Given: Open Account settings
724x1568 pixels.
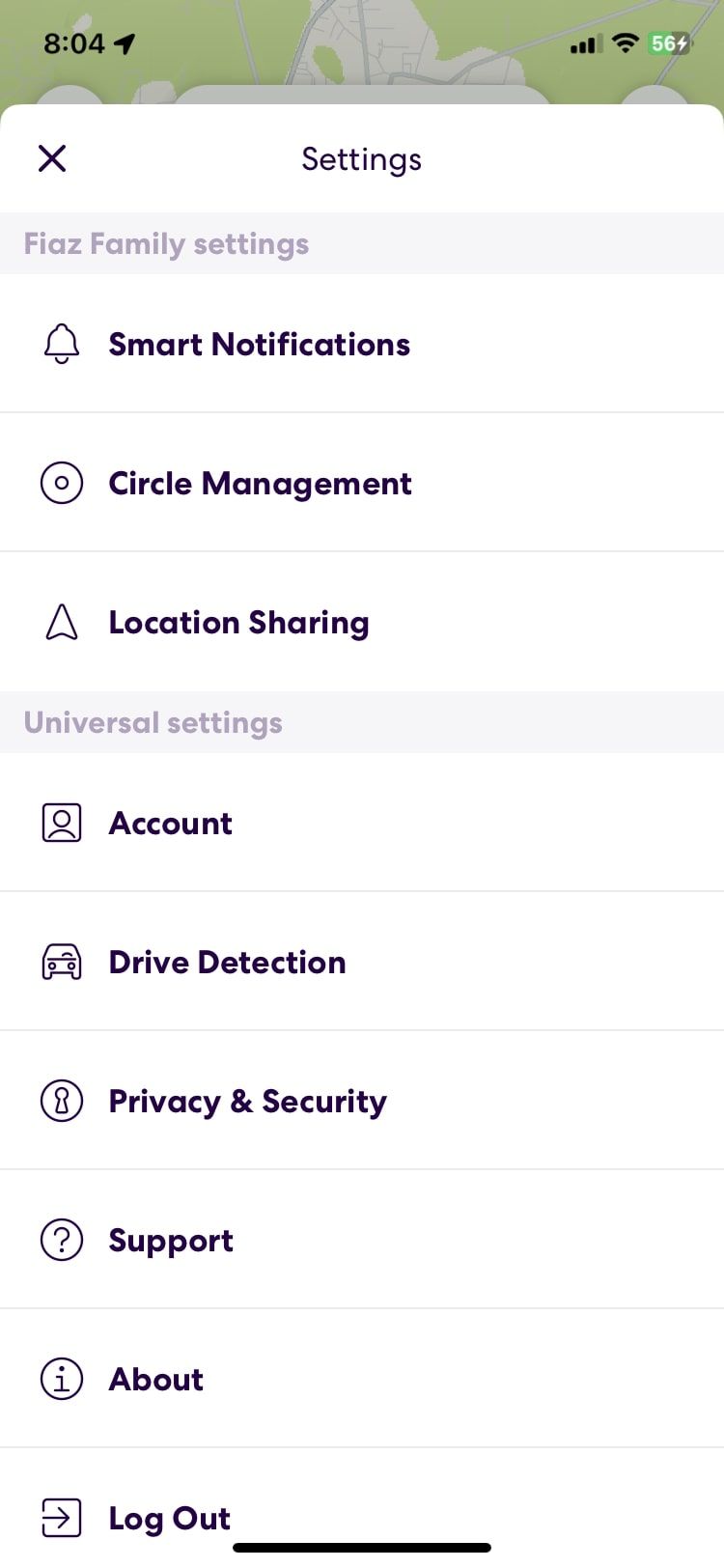Looking at the screenshot, I should point(171,823).
